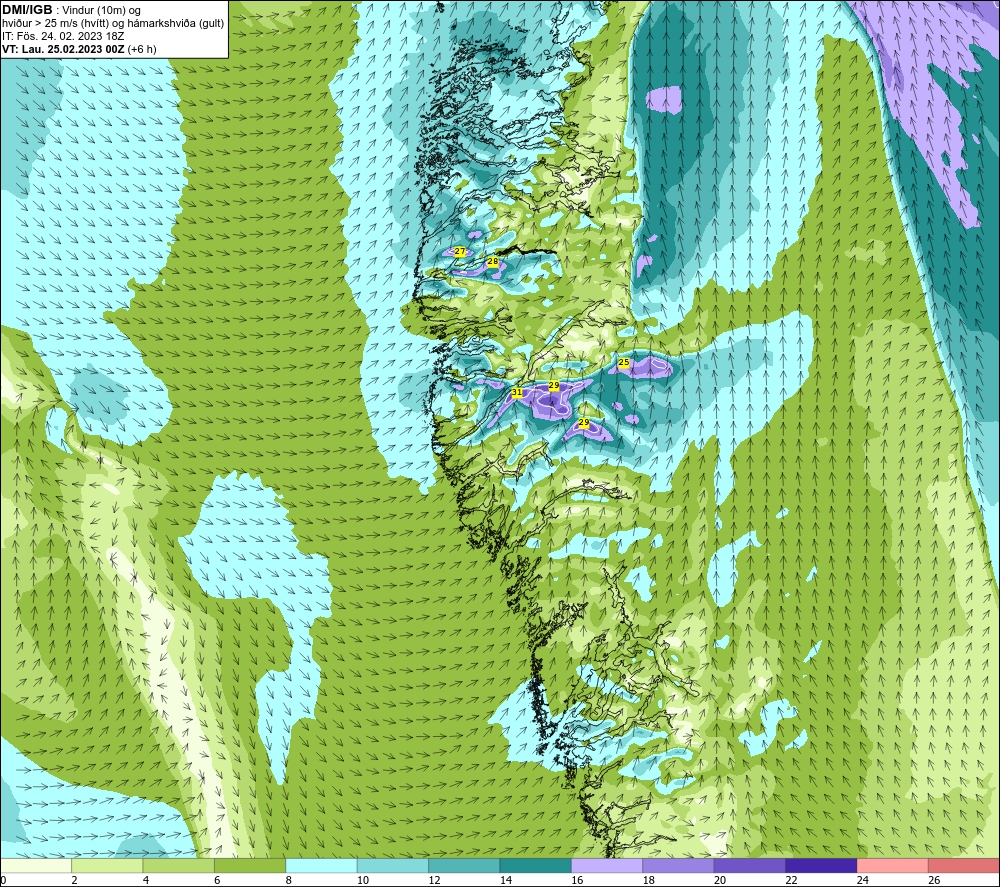
Task: Click the "DMI/IGB : Vindur (10m) og" title text
Action: pyautogui.click(x=71, y=10)
